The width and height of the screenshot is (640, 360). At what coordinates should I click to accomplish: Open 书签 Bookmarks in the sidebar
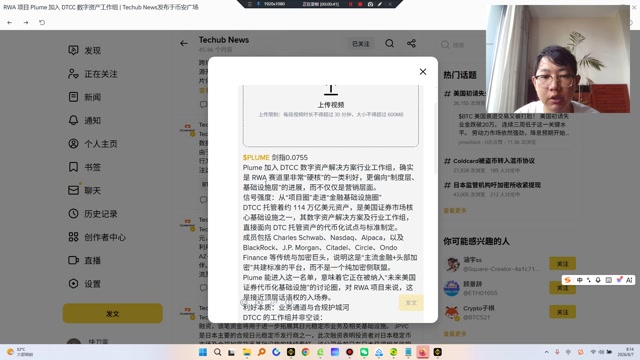[x=84, y=167]
